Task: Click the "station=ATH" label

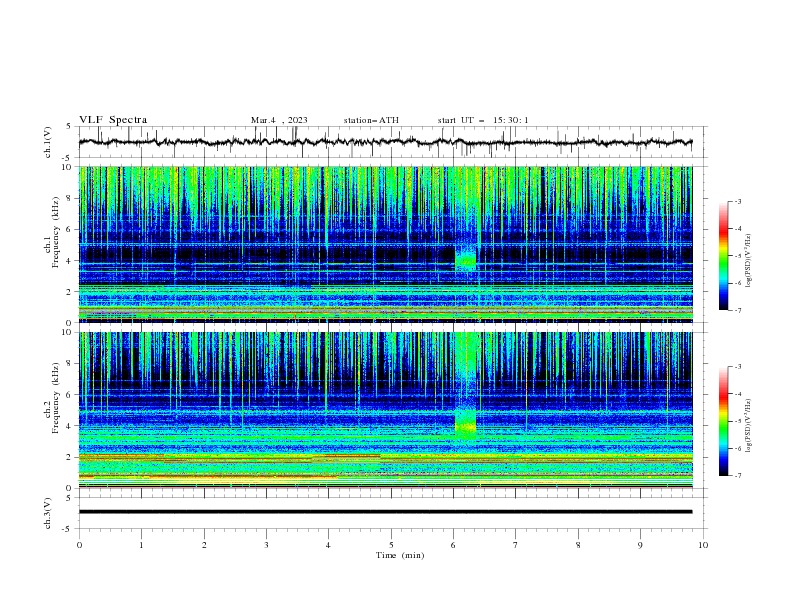Action: tap(371, 120)
